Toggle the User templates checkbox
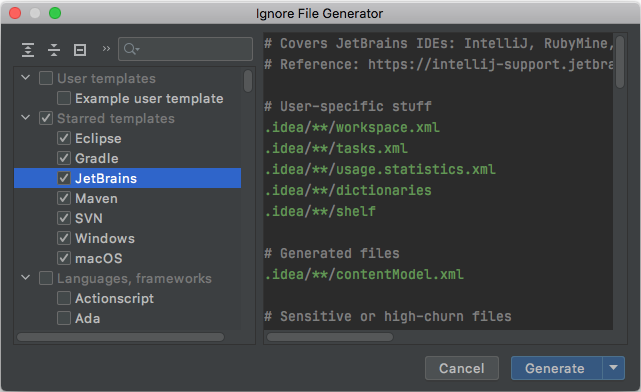This screenshot has width=641, height=392. [x=46, y=78]
